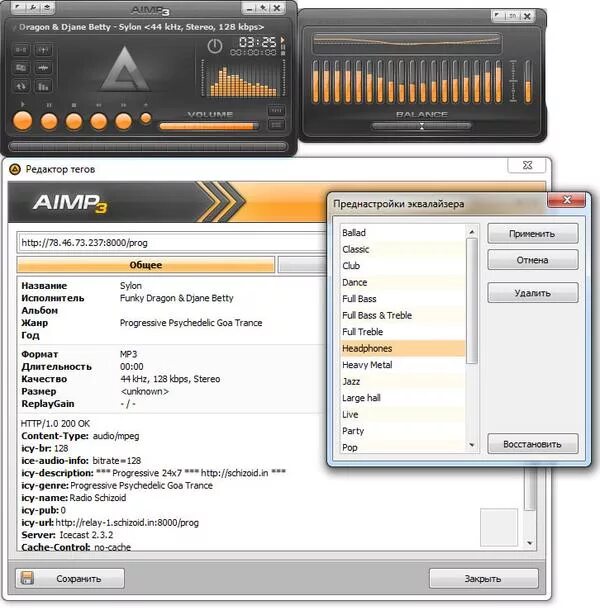
Task: Click the button left of the waveform icon
Action: (x=21, y=68)
